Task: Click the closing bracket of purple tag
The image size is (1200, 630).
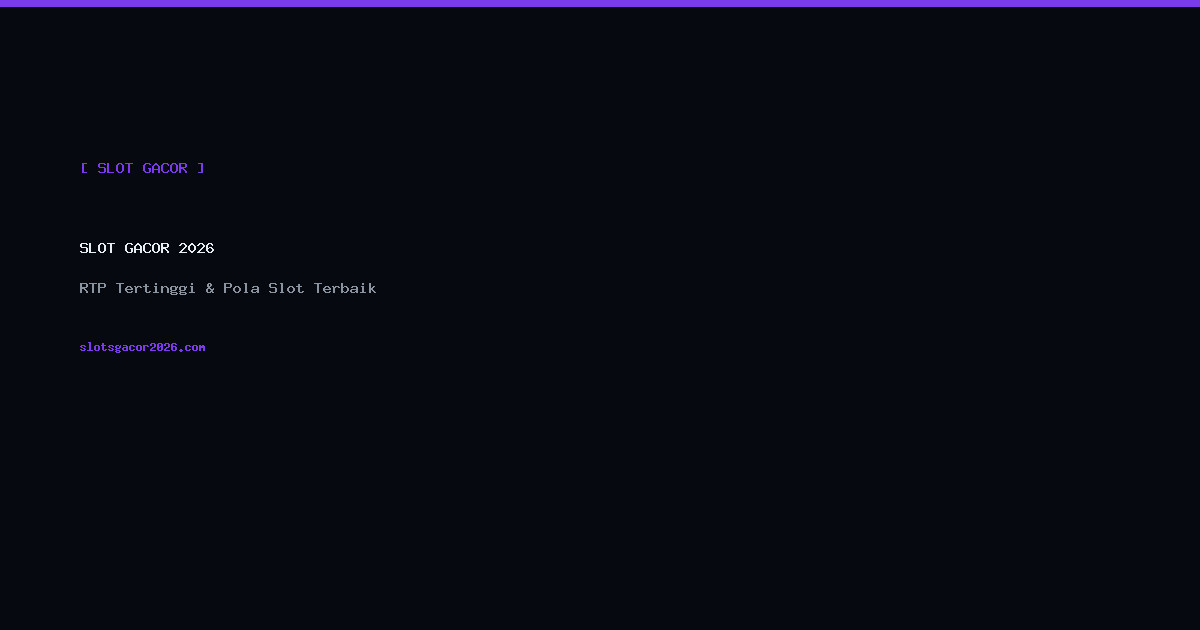Action: point(201,168)
